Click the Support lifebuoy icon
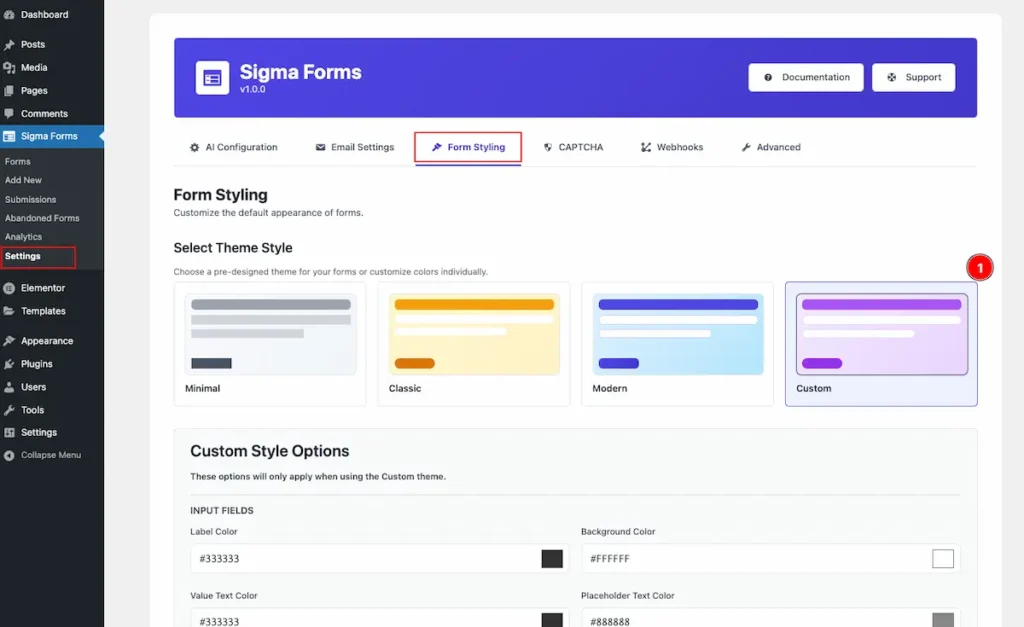This screenshot has height=627, width=1024. click(891, 78)
